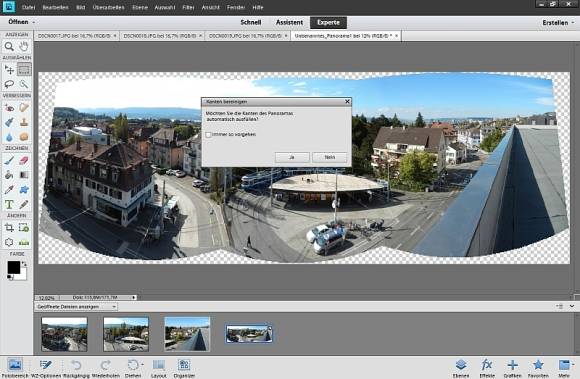Select the Quick Selection tool

click(x=24, y=84)
